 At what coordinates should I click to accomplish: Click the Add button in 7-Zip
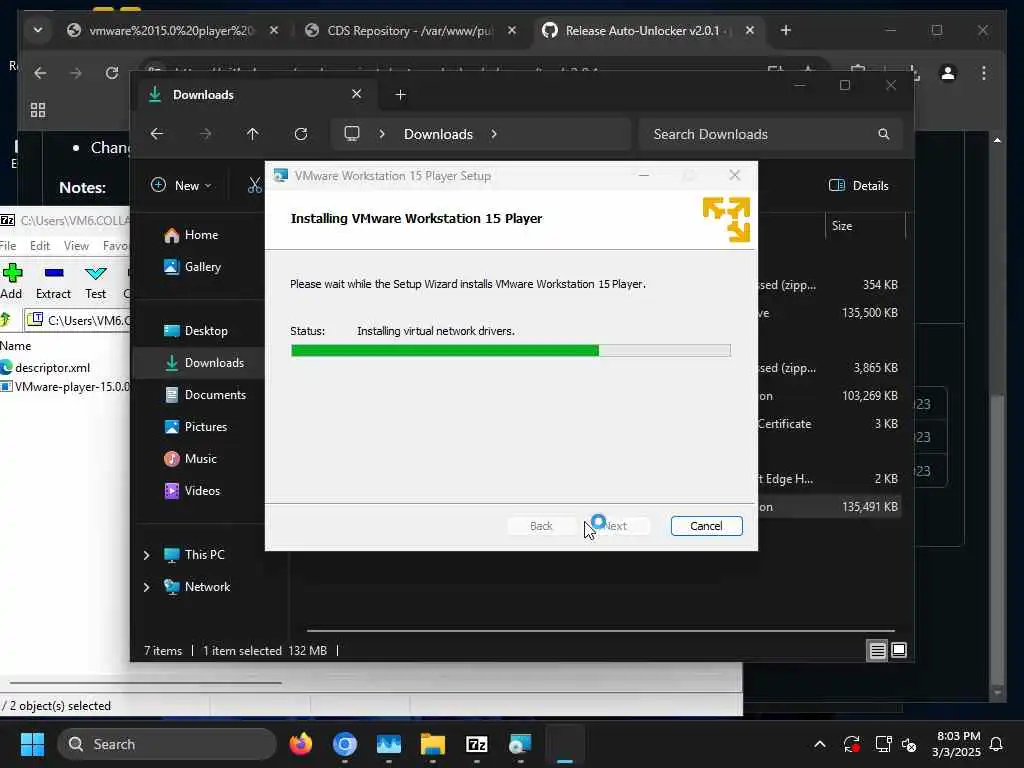pyautogui.click(x=12, y=281)
